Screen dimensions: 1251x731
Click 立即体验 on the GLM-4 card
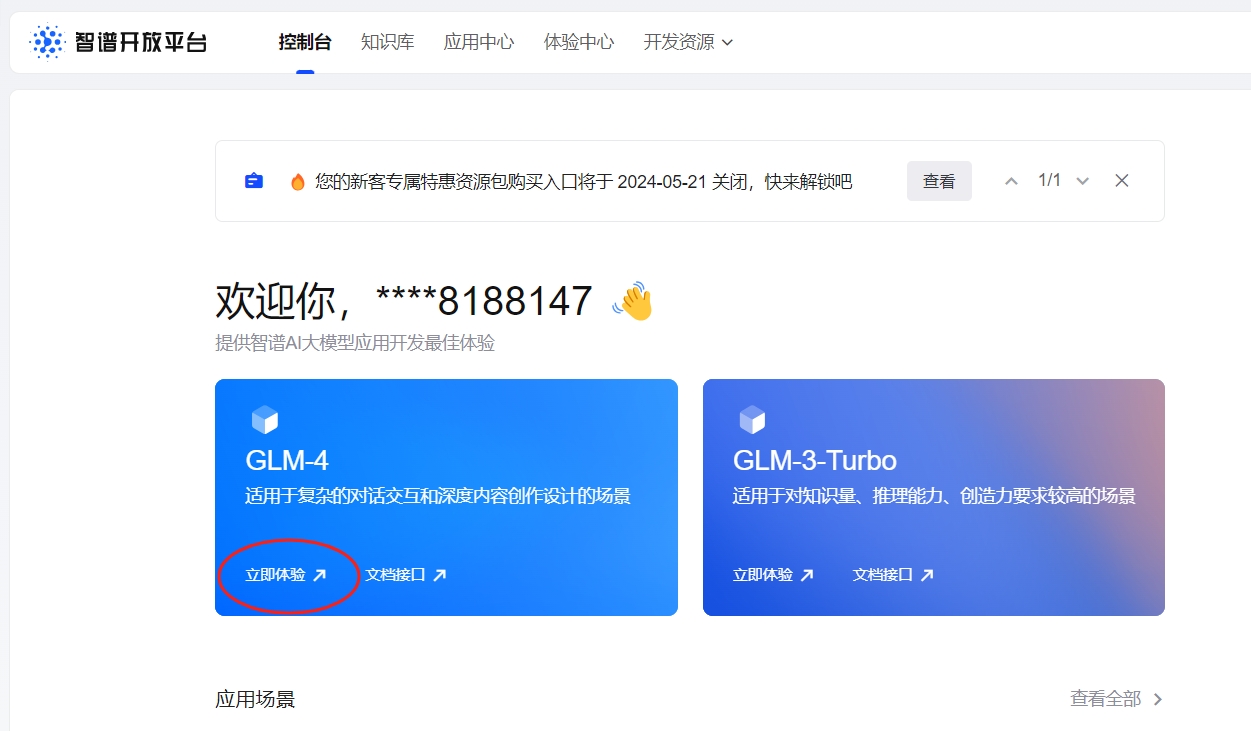coord(286,575)
